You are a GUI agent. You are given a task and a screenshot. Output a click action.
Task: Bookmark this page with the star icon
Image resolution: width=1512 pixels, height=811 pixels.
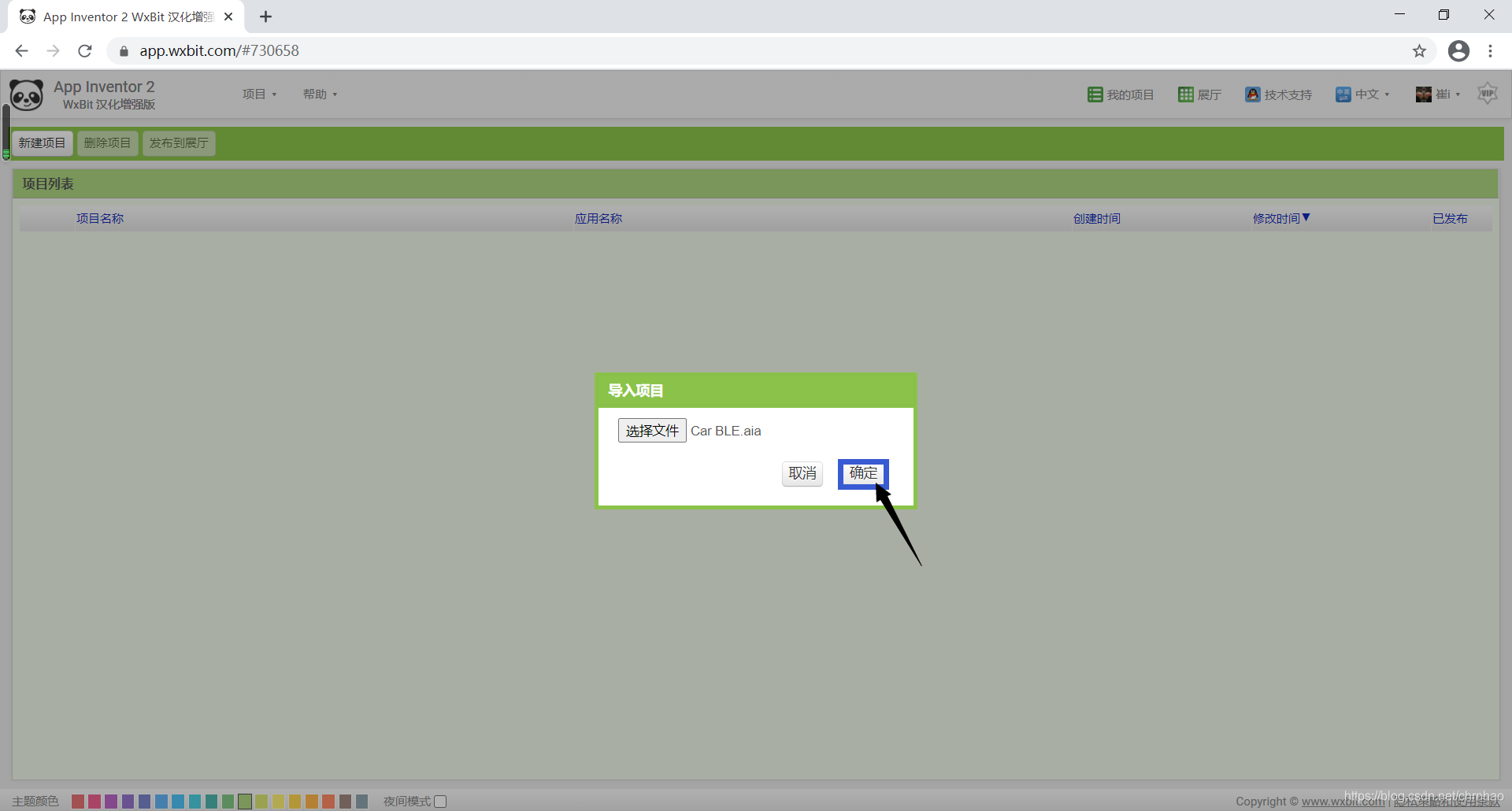coord(1419,51)
